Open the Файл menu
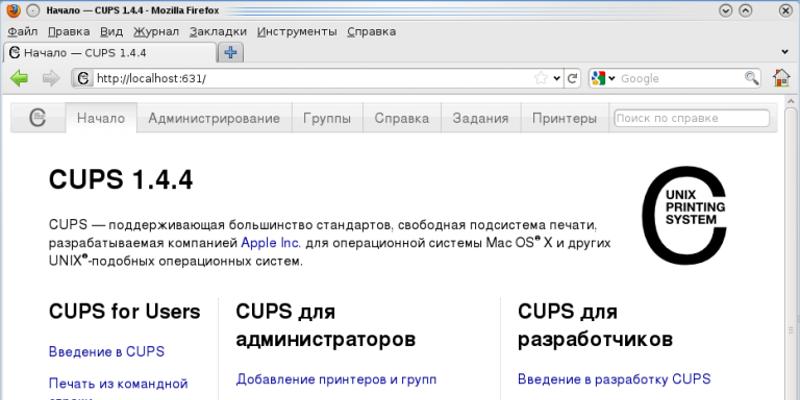The height and width of the screenshot is (400, 800). point(23,32)
